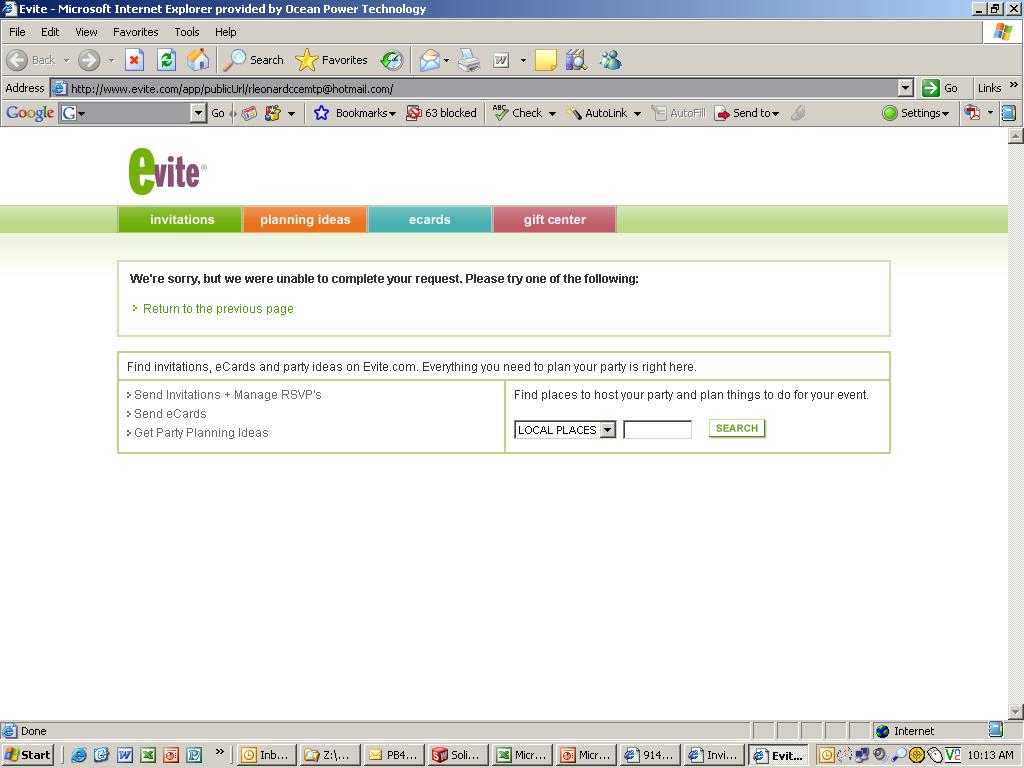The height and width of the screenshot is (768, 1024).
Task: Expand the Address bar URL dropdown
Action: click(905, 88)
